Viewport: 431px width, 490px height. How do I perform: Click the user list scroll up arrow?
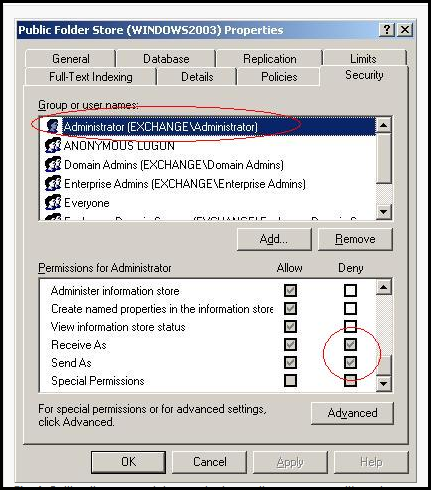point(384,125)
